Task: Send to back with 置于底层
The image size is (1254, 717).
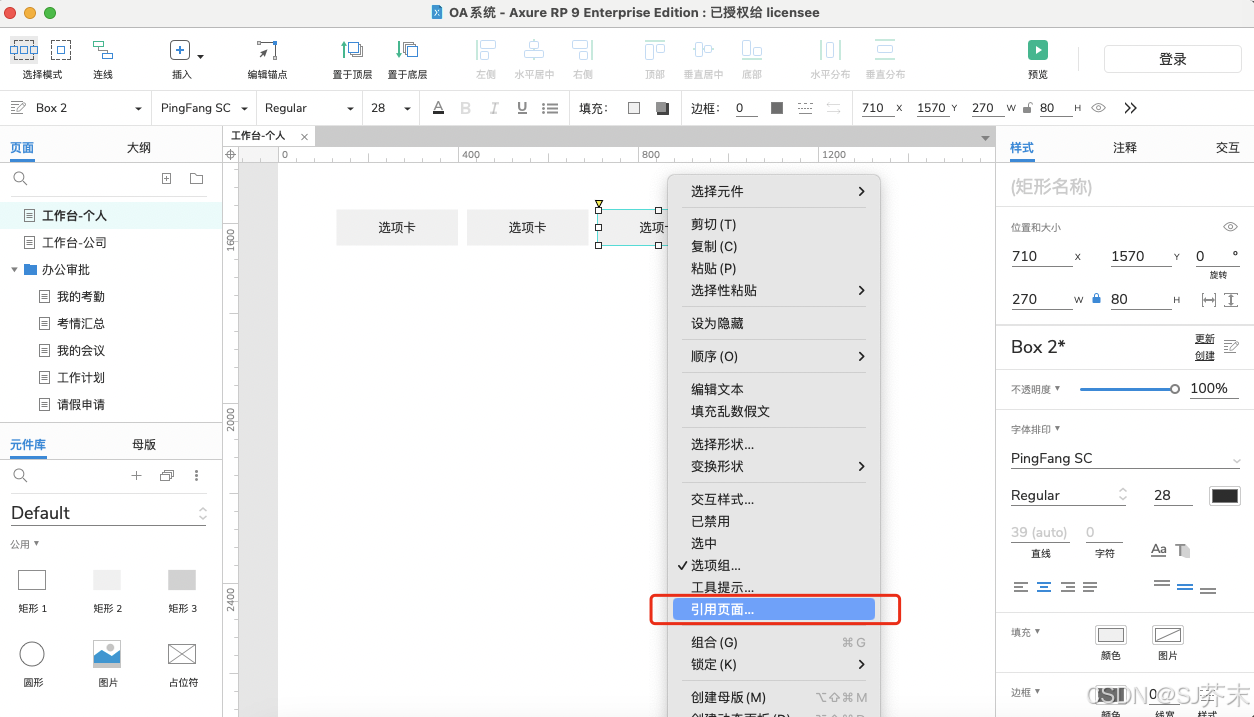Action: click(x=407, y=59)
